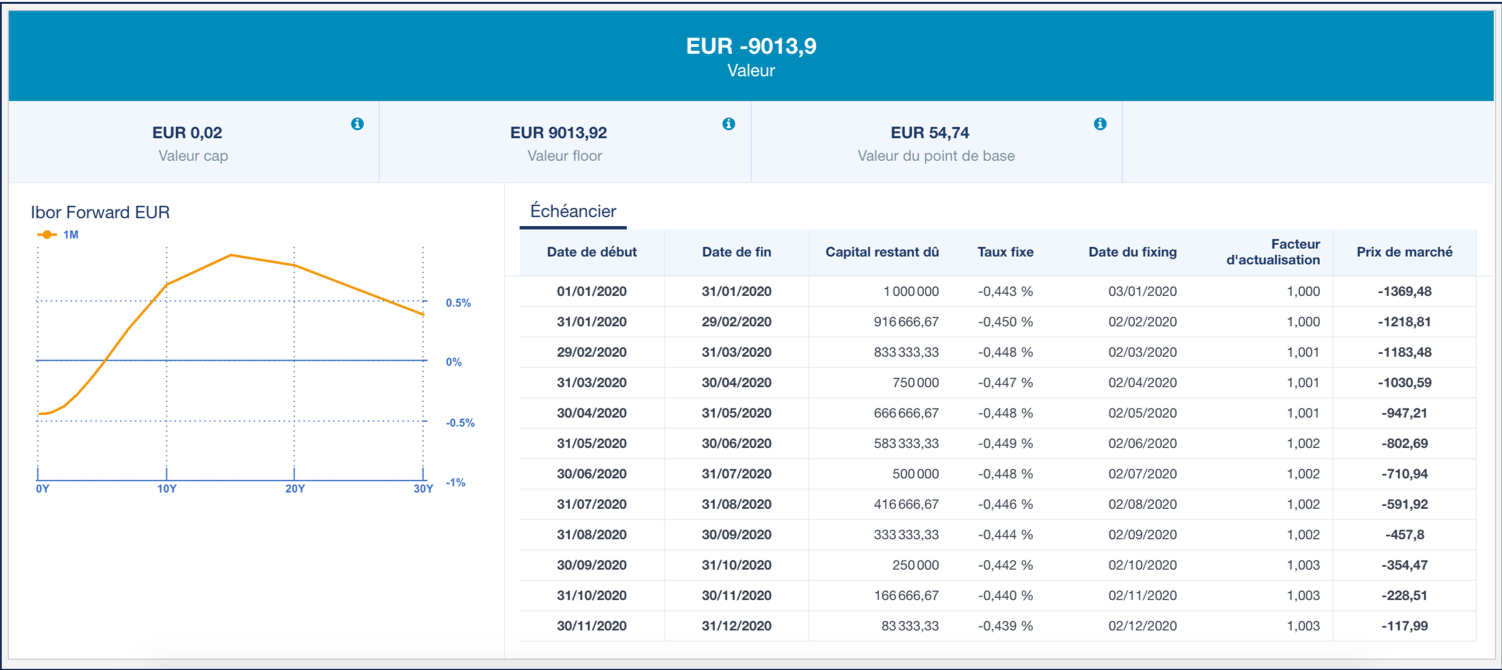Click the Ibor Forward EUR chart title

(x=100, y=212)
